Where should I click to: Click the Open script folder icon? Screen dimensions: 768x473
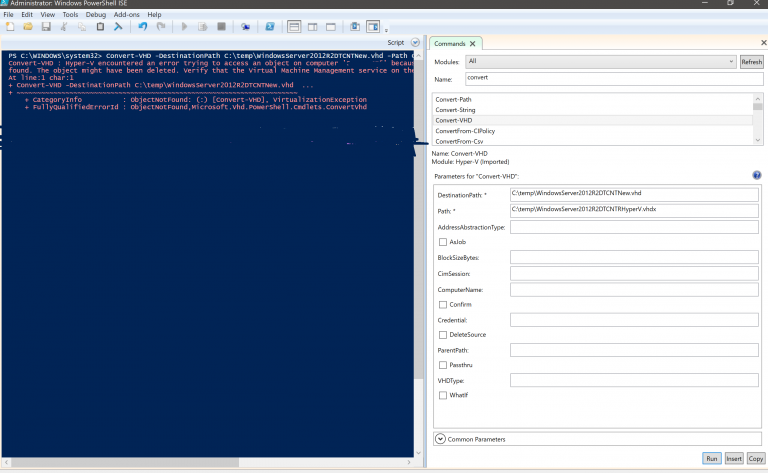[27, 27]
